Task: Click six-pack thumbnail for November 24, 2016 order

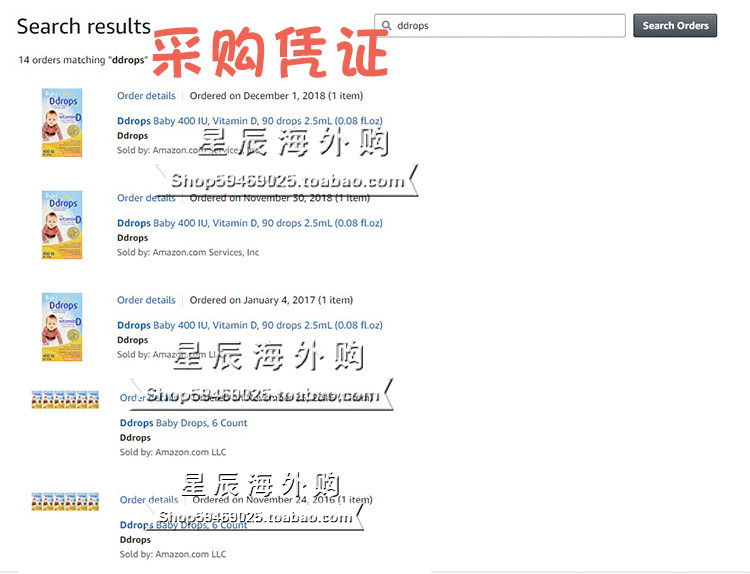Action: point(65,501)
